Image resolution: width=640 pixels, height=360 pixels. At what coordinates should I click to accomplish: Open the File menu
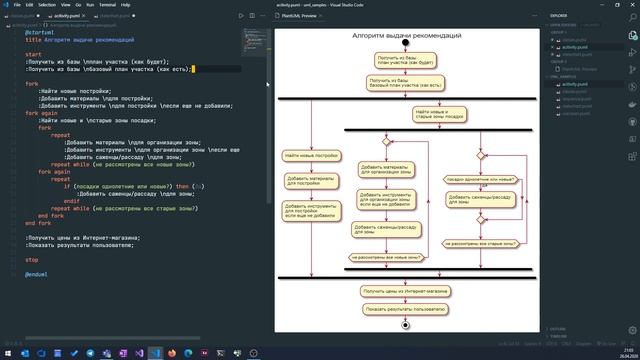point(17,5)
